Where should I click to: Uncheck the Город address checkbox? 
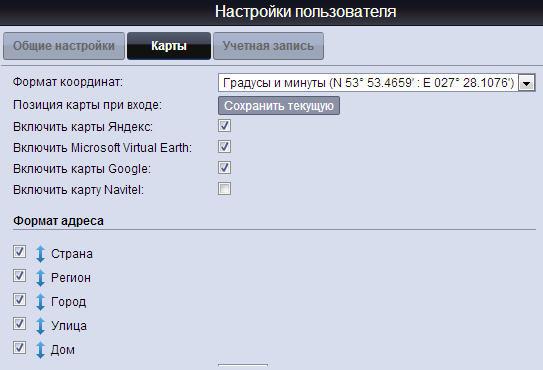coord(19,300)
